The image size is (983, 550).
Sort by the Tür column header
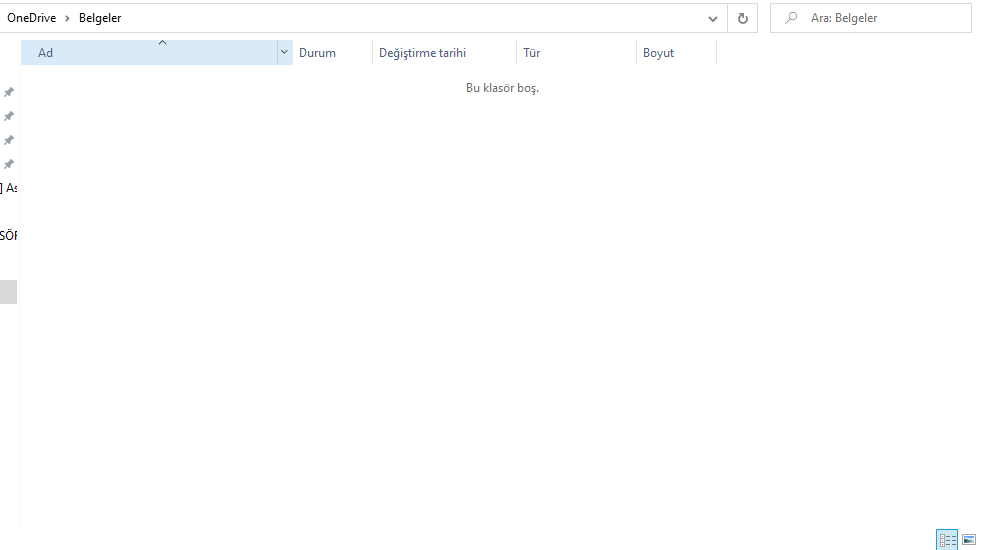[x=576, y=53]
